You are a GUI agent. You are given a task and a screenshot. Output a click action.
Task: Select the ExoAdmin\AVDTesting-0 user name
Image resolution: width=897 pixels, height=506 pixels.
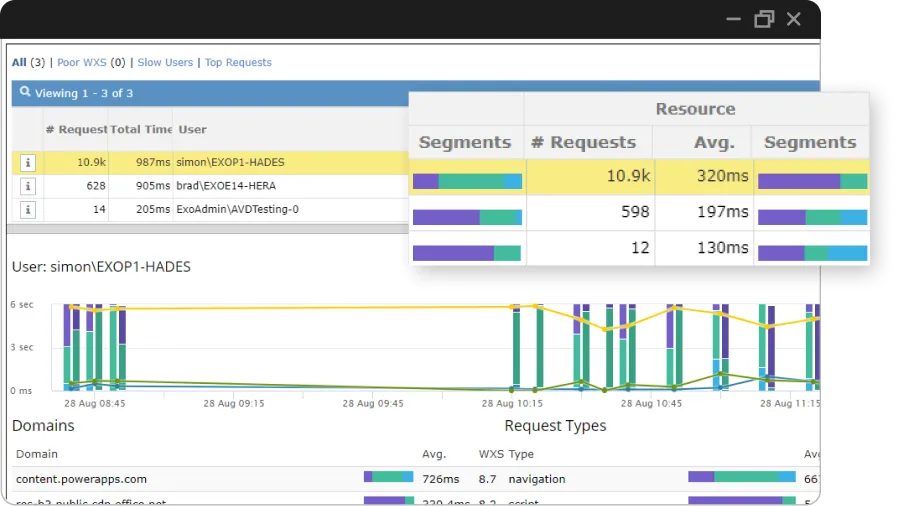click(237, 209)
